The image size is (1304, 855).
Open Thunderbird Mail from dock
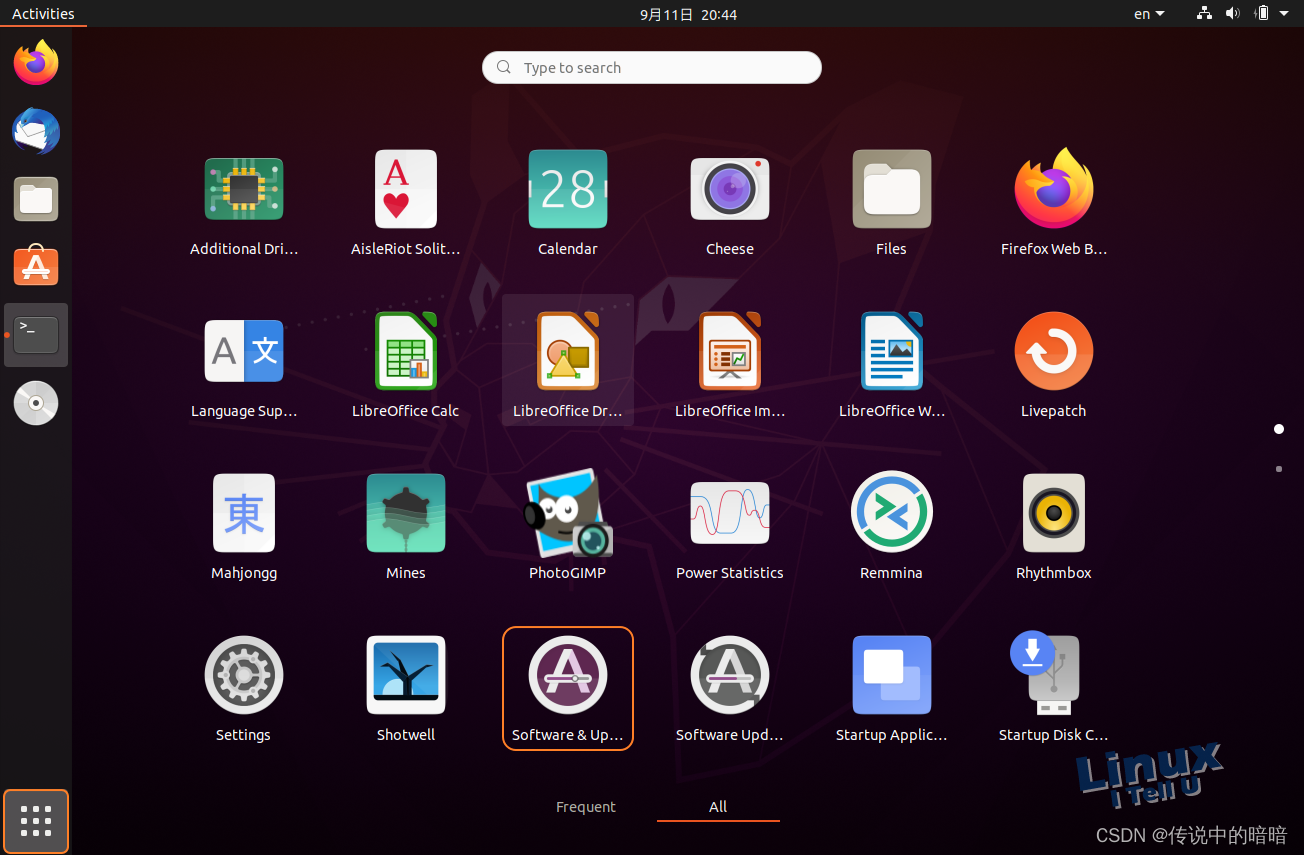click(36, 131)
